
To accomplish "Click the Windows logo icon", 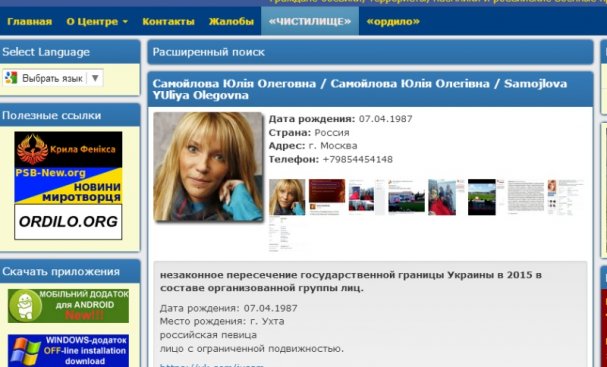I will point(25,352).
